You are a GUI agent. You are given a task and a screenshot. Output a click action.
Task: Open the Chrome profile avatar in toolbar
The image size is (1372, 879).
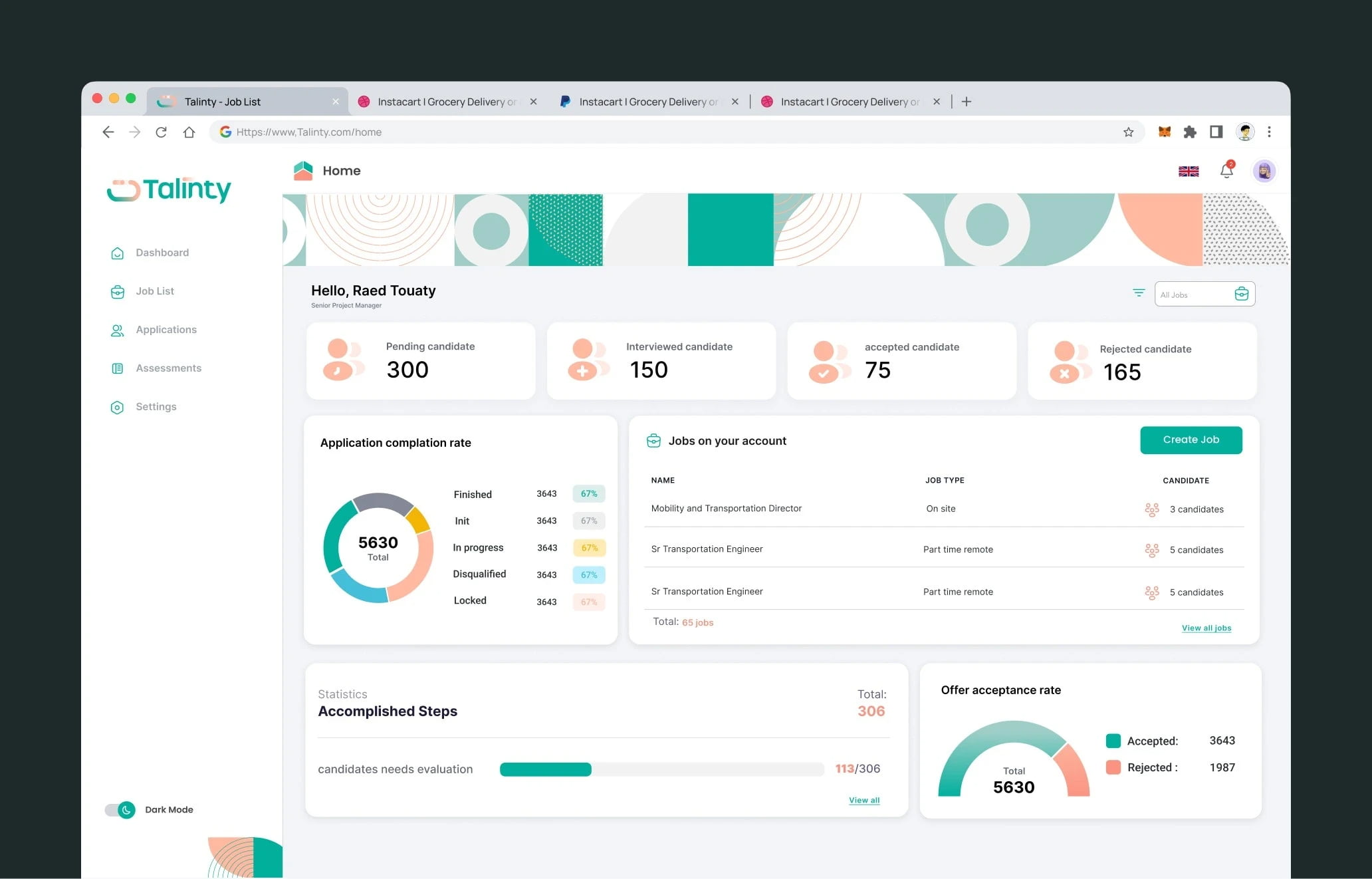click(x=1245, y=132)
